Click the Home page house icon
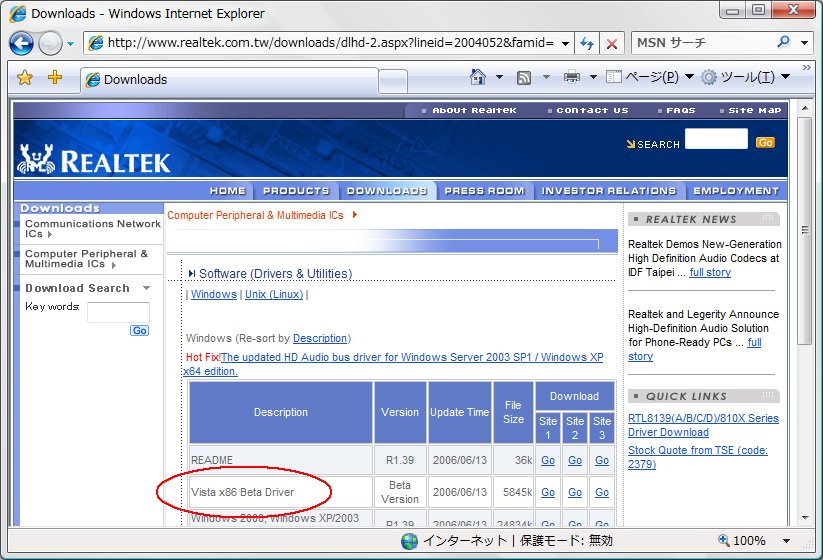Image resolution: width=823 pixels, height=560 pixels. [x=478, y=77]
